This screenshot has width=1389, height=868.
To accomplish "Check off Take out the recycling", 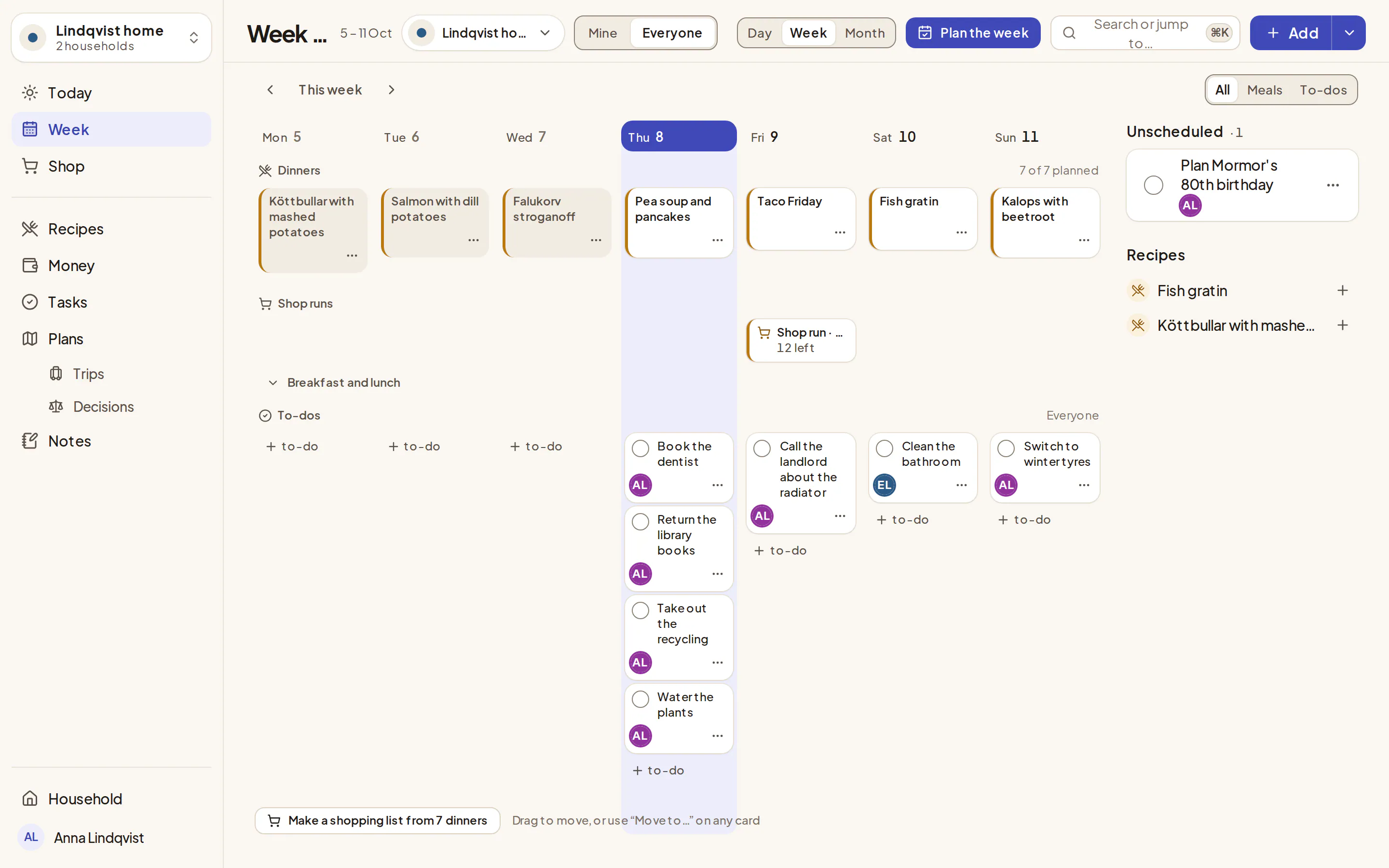I will pyautogui.click(x=640, y=610).
